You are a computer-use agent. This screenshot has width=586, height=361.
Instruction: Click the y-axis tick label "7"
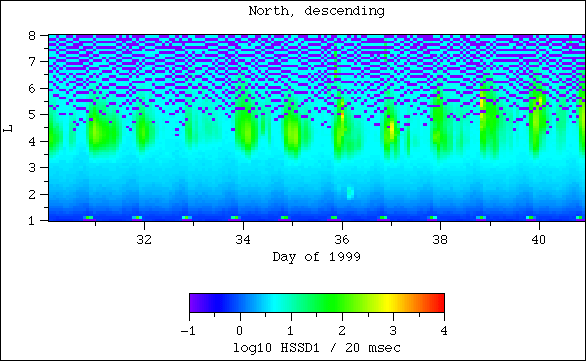click(32, 61)
